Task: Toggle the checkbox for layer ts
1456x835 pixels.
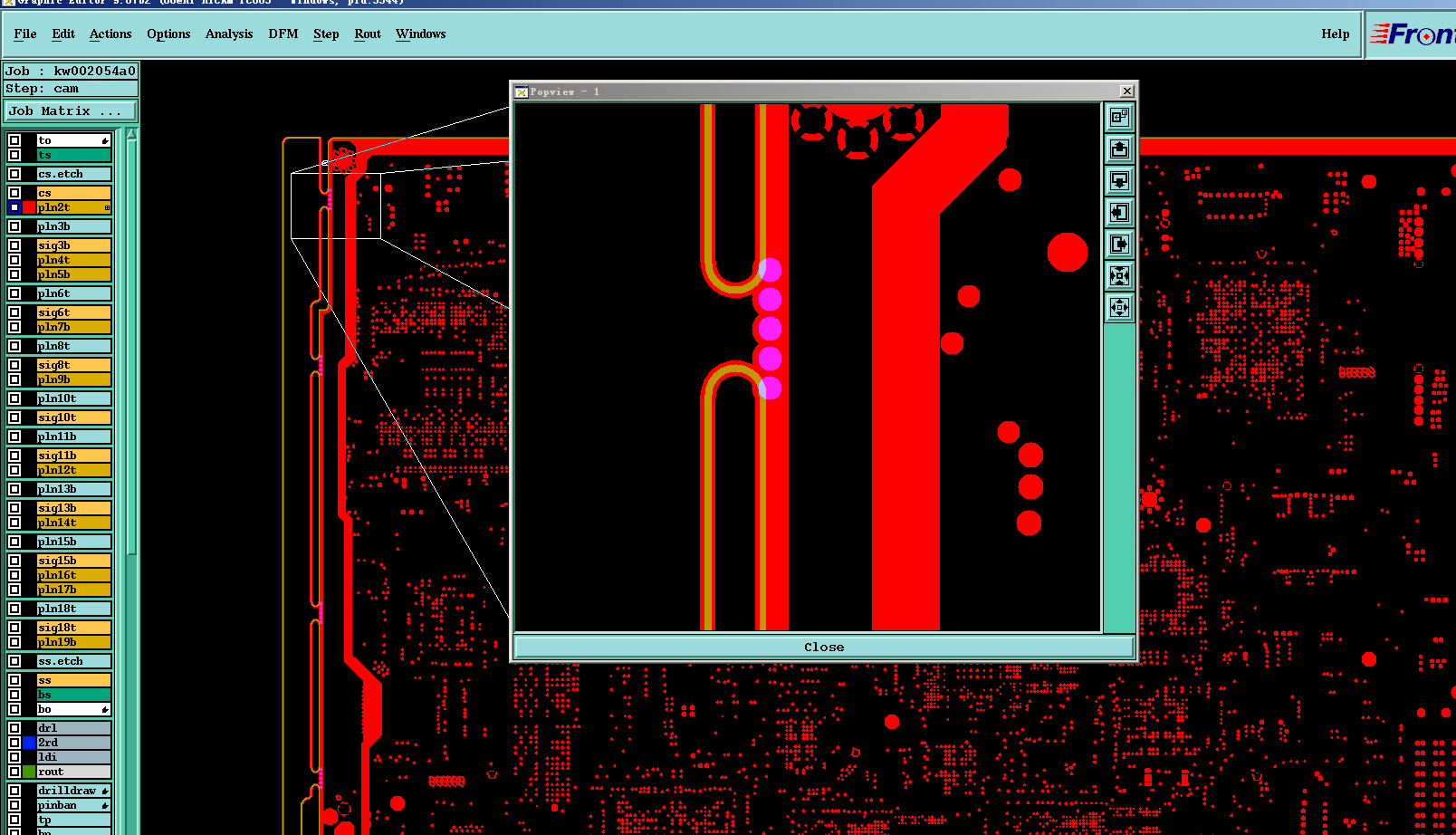Action: [14, 155]
